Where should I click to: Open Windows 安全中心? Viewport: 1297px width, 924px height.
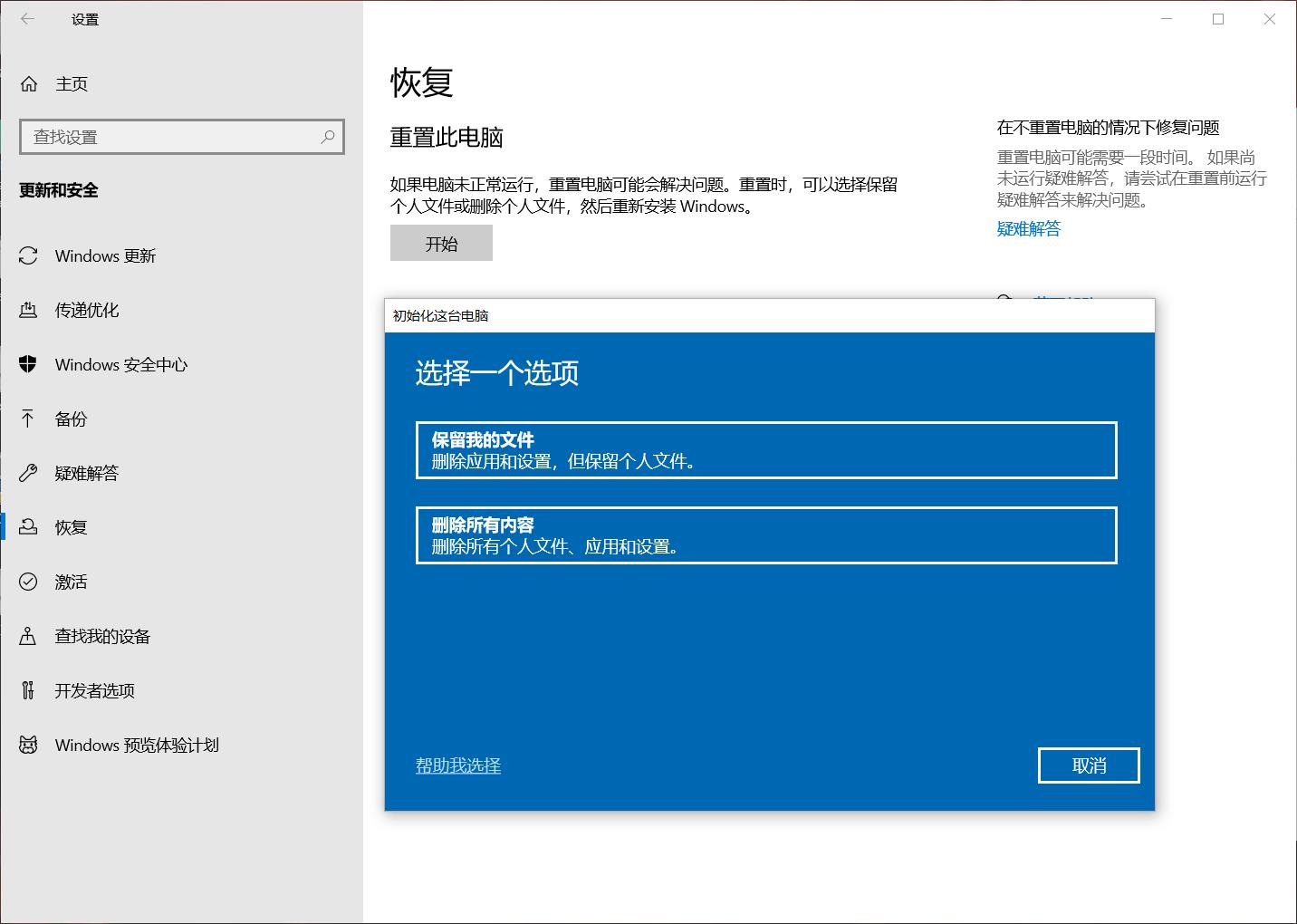pos(120,364)
